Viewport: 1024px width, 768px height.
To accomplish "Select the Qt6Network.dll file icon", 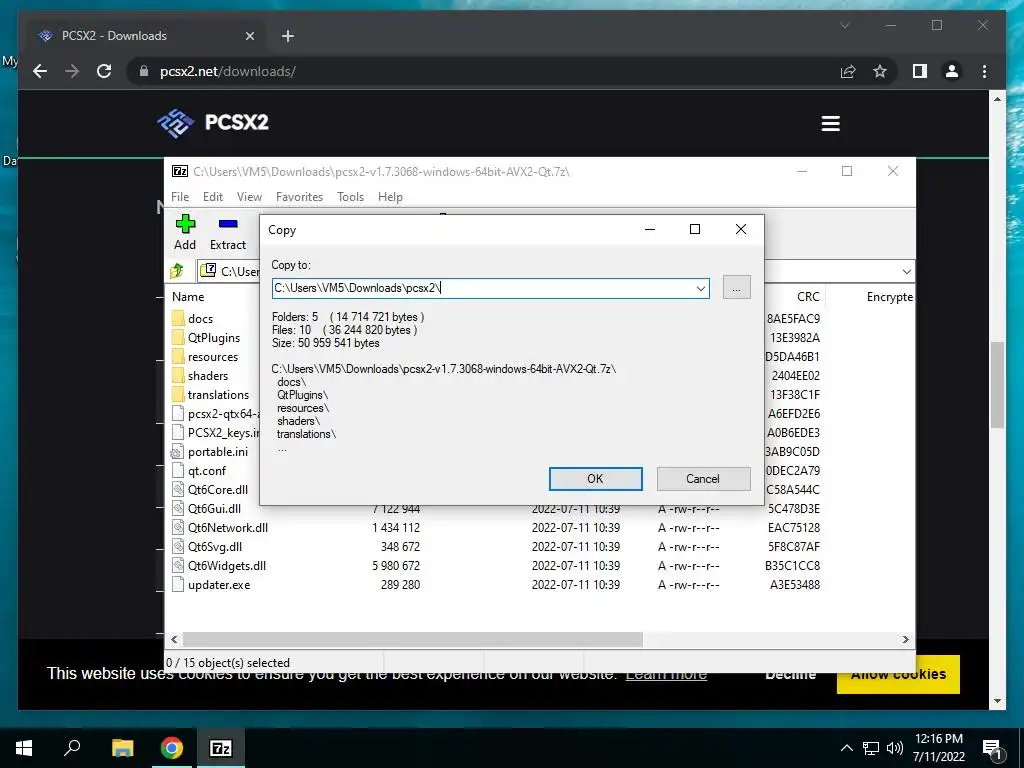I will coord(178,527).
